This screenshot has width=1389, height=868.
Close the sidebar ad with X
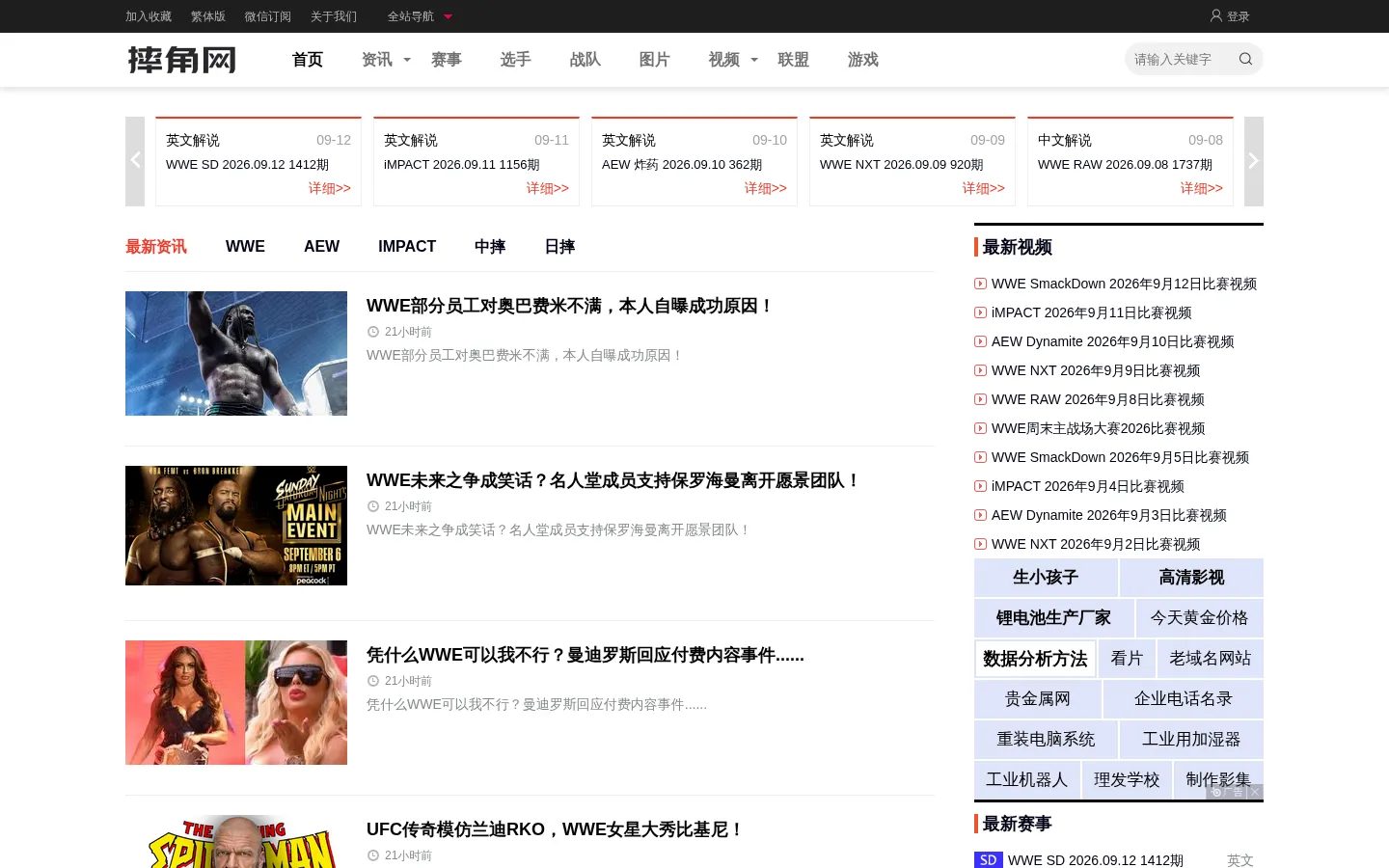(x=1254, y=792)
